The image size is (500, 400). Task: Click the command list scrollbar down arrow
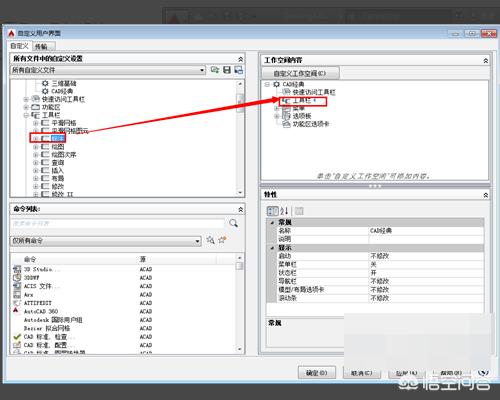[x=239, y=349]
